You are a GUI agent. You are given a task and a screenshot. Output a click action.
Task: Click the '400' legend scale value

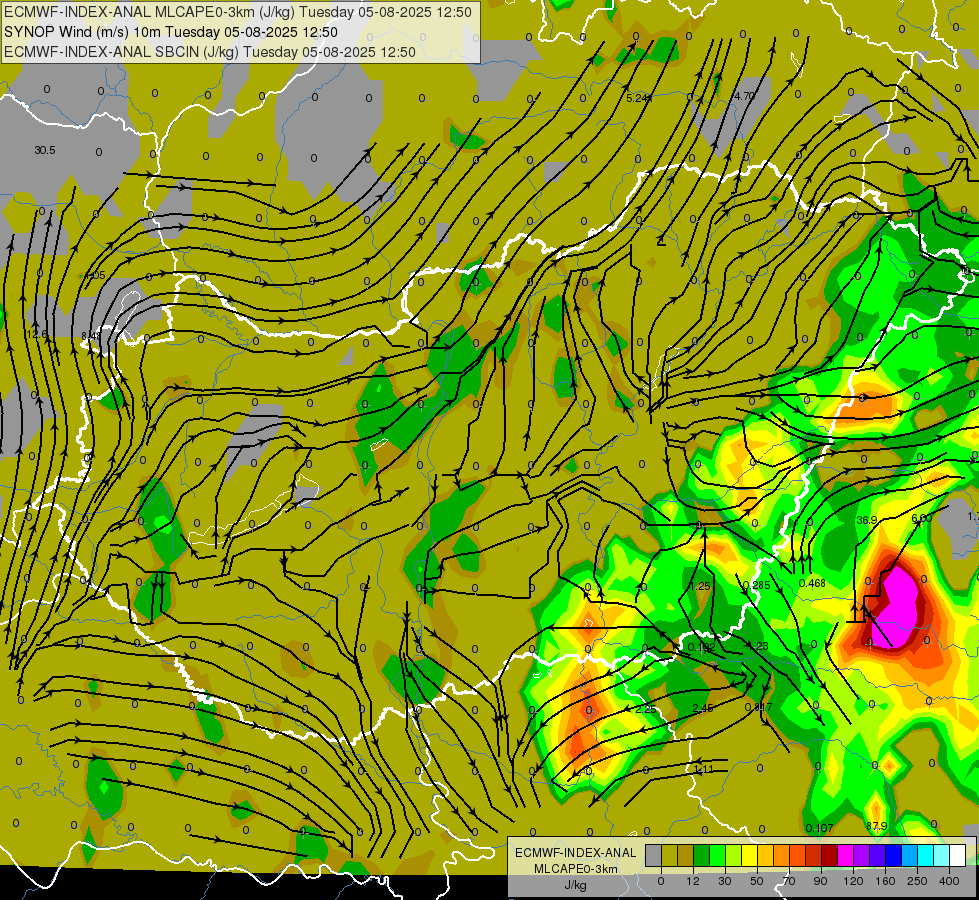949,881
